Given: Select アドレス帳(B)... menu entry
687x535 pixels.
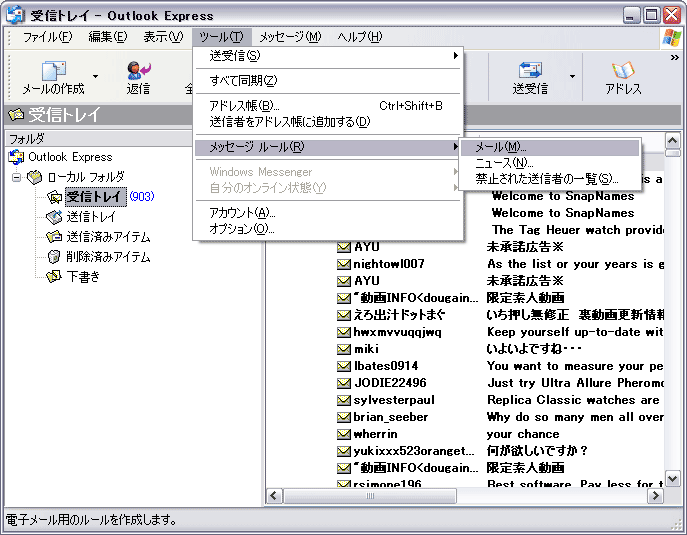Looking at the screenshot, I should click(329, 106).
